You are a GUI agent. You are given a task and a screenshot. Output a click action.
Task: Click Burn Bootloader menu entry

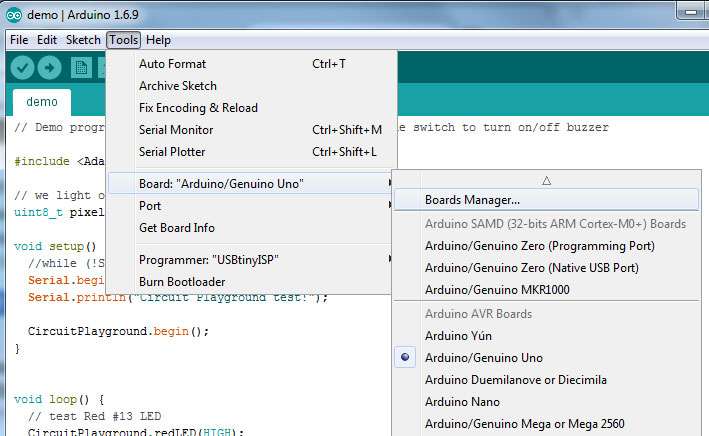pyautogui.click(x=183, y=282)
